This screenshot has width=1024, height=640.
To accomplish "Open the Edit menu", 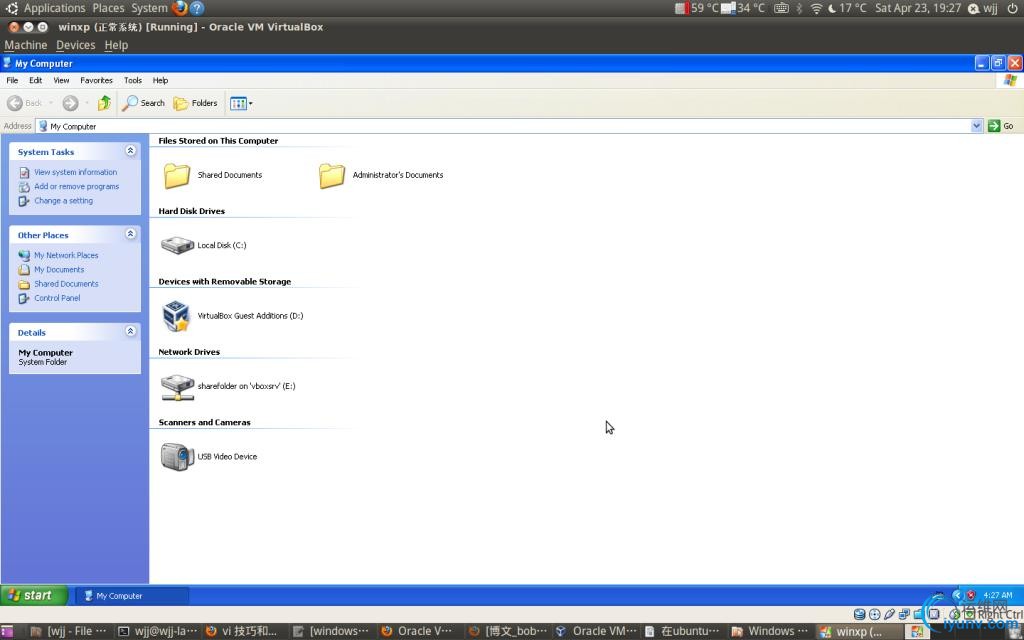I will 35,80.
